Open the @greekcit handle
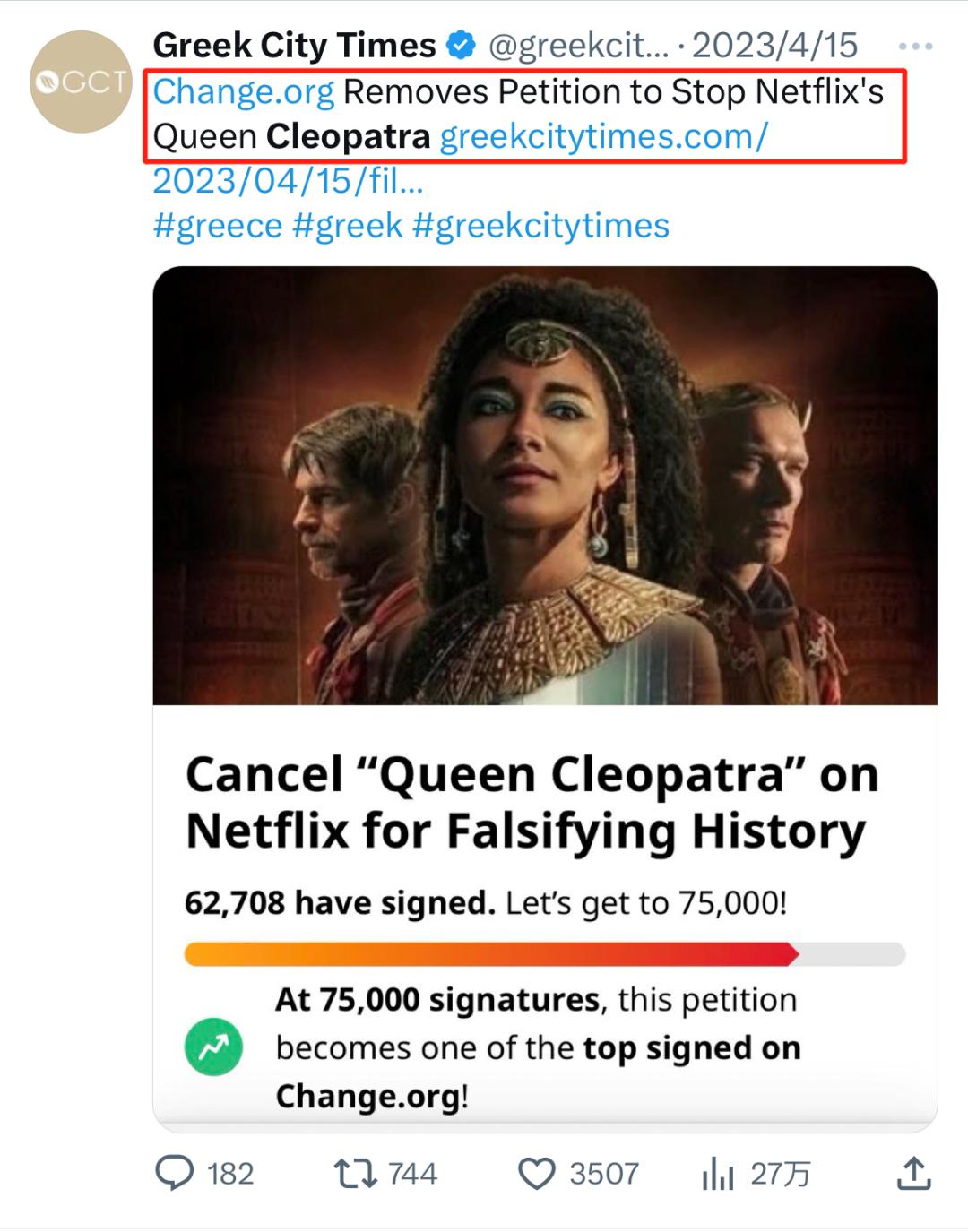Image resolution: width=968 pixels, height=1232 pixels. [578, 45]
